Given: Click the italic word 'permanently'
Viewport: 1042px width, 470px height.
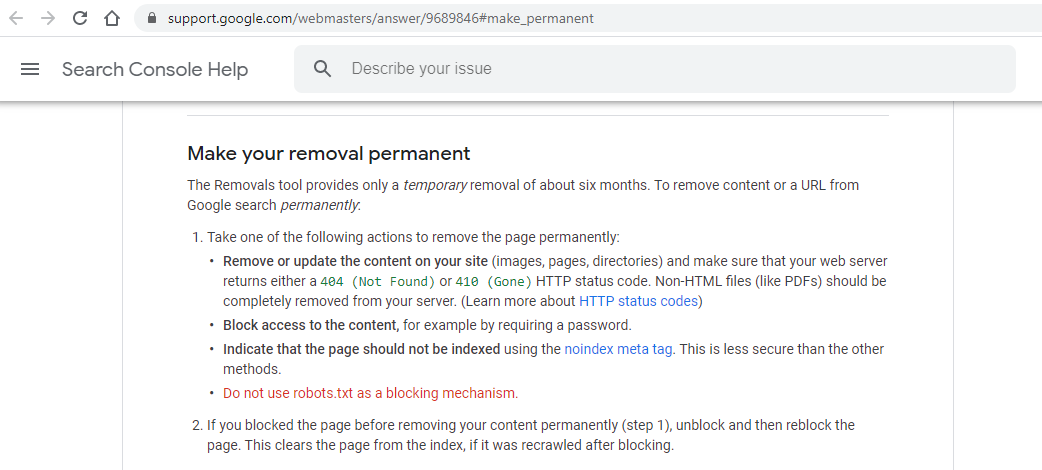Looking at the screenshot, I should (320, 205).
